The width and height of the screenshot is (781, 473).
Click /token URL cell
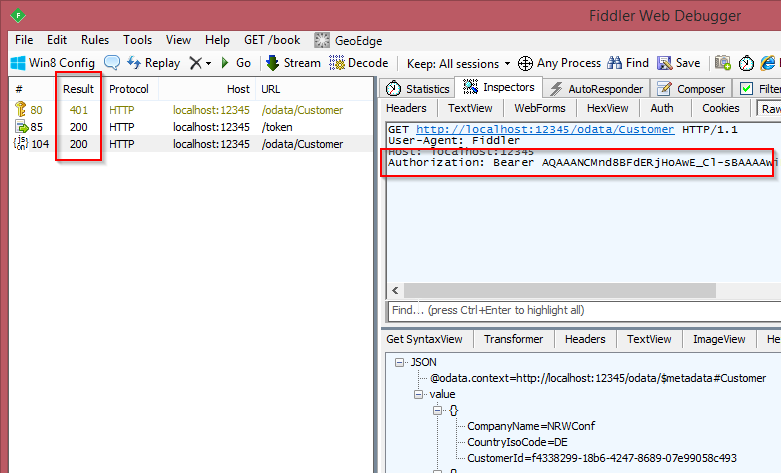277,127
